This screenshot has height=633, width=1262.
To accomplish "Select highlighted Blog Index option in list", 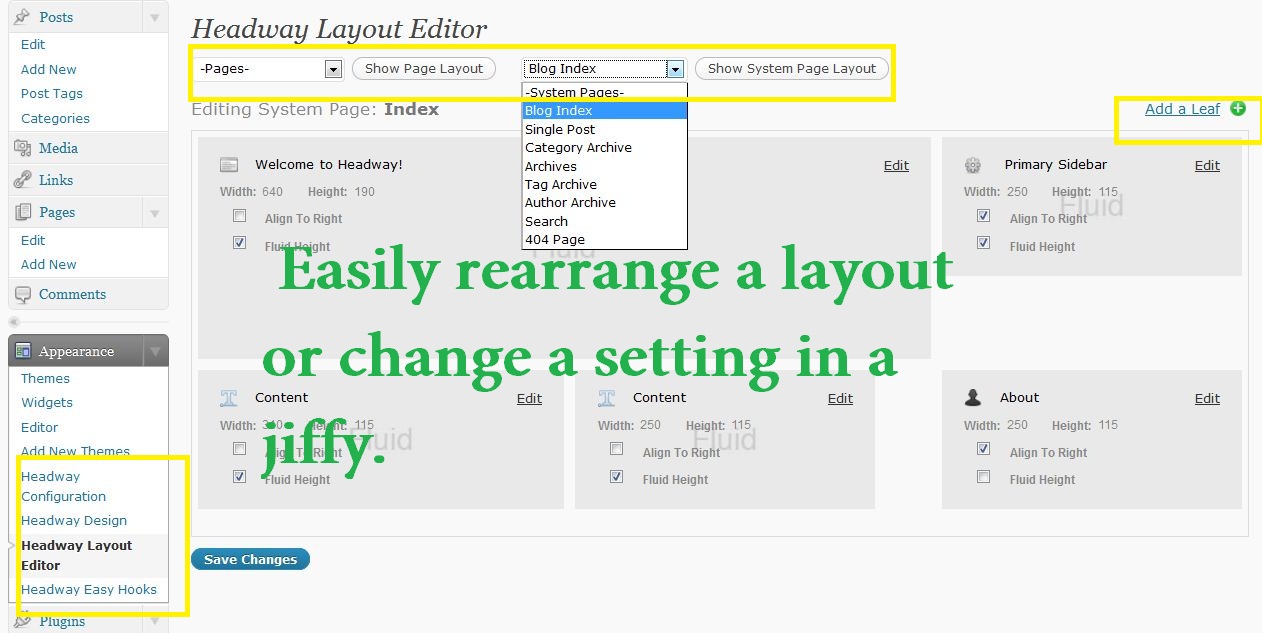I will 605,111.
